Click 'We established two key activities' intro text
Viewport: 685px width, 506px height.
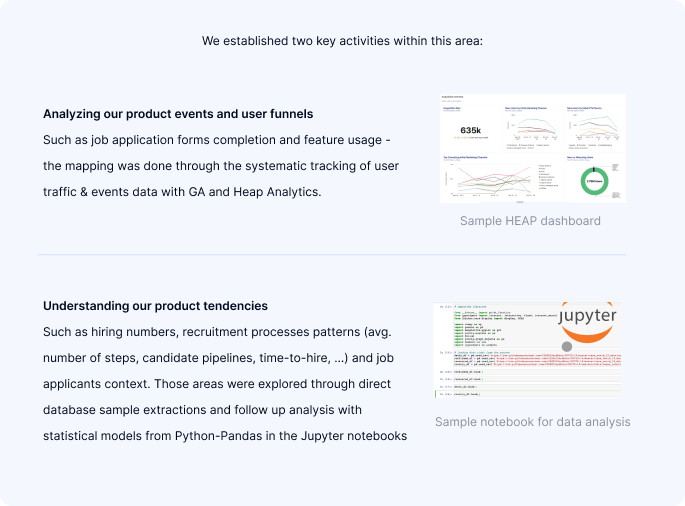click(342, 41)
